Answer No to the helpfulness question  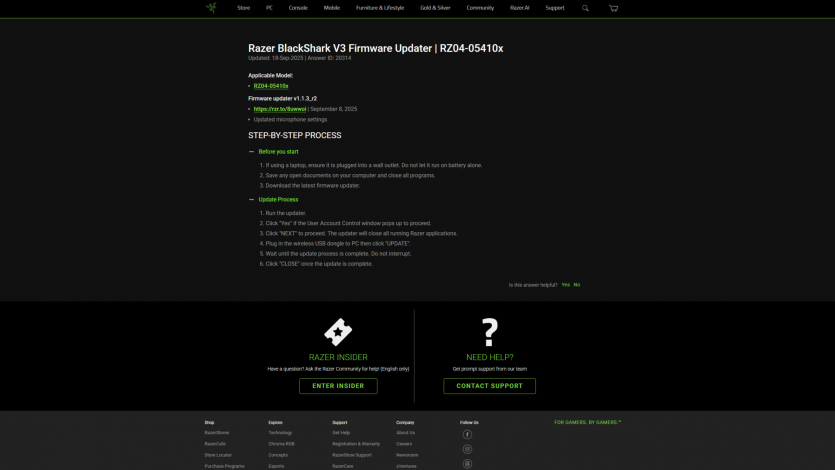point(577,285)
